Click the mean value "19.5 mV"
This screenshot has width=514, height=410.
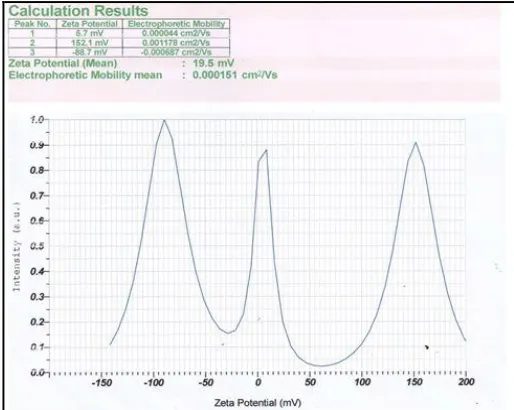[213, 63]
